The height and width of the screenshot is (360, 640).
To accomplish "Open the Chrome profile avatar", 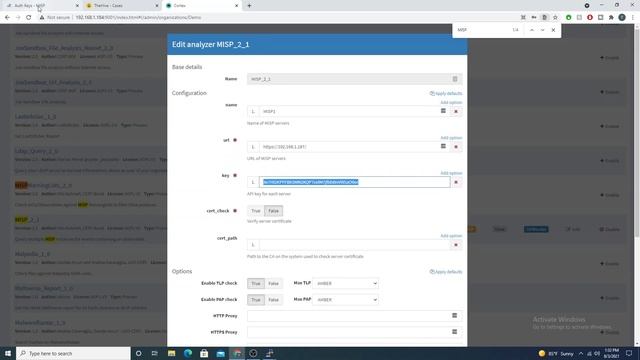I will (622, 18).
